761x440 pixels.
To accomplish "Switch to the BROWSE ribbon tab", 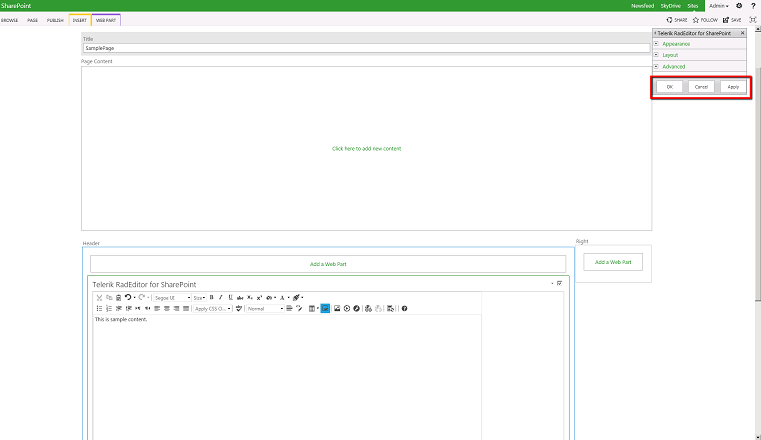I will [x=9, y=20].
